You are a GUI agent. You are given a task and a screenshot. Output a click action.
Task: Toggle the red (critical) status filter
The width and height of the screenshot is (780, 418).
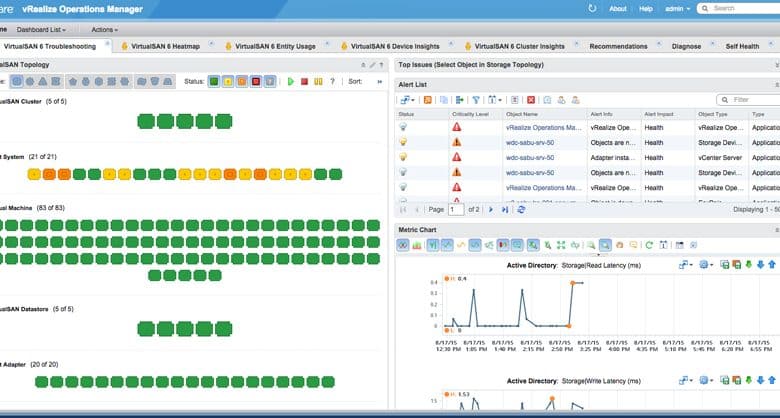click(256, 81)
